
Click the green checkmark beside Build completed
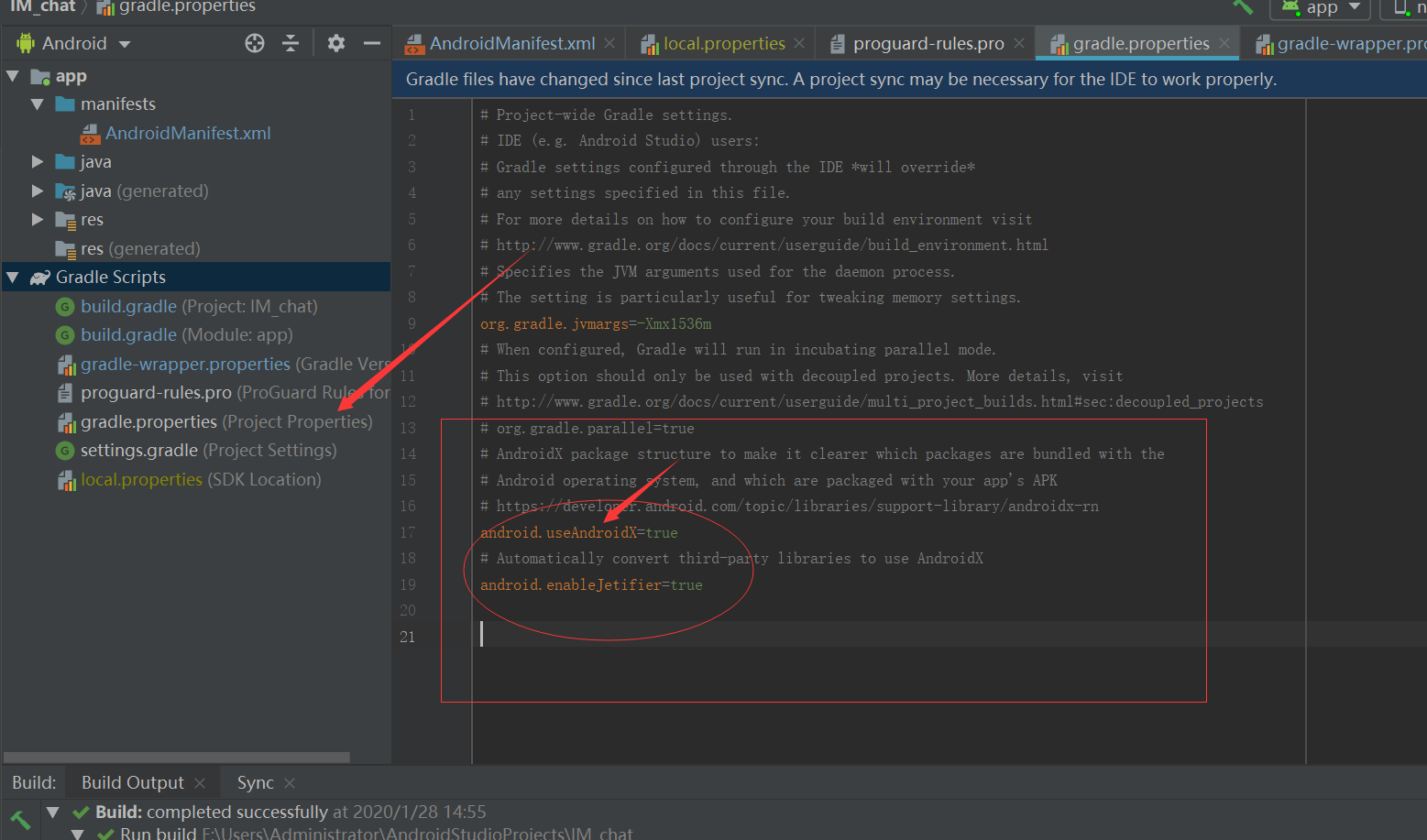[81, 812]
